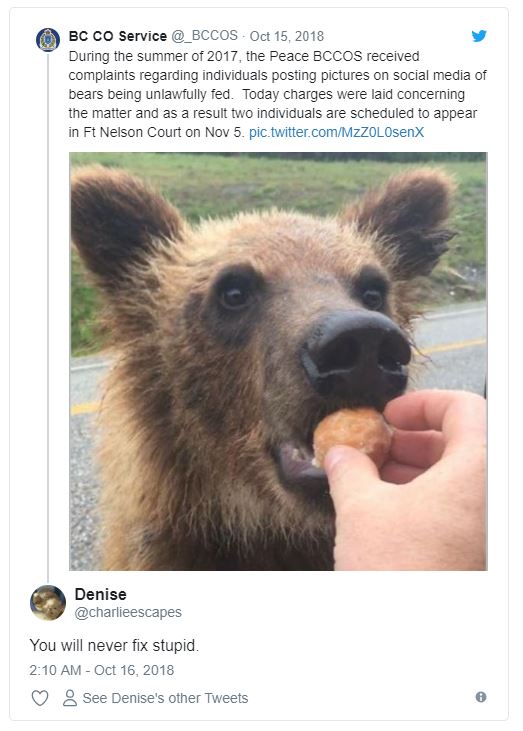Click the BC CO Service account name
The width and height of the screenshot is (523, 731).
pyautogui.click(x=117, y=36)
